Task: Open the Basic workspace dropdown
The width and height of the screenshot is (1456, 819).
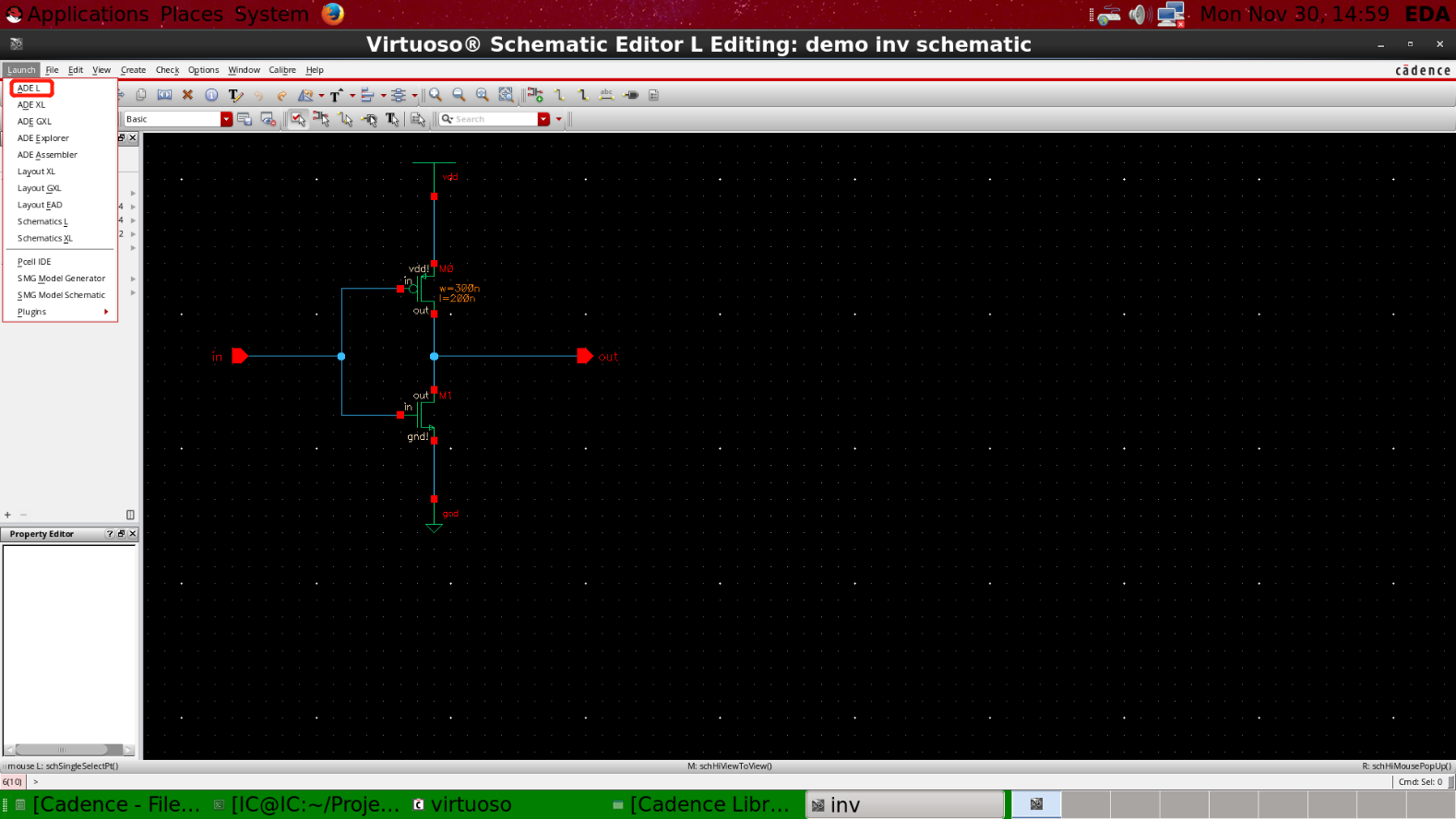Action: point(226,119)
